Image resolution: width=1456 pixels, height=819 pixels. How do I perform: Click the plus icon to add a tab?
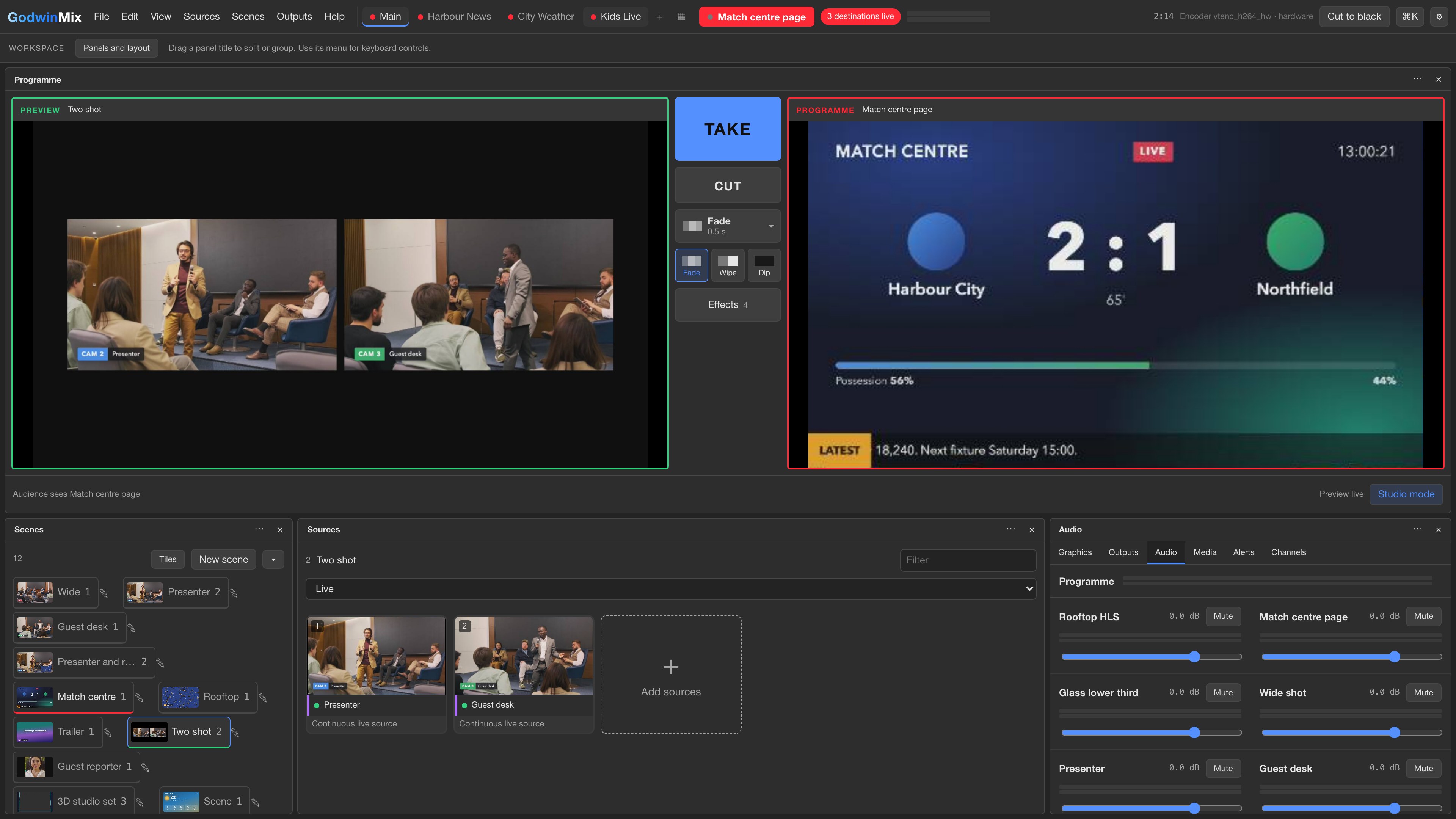click(659, 17)
